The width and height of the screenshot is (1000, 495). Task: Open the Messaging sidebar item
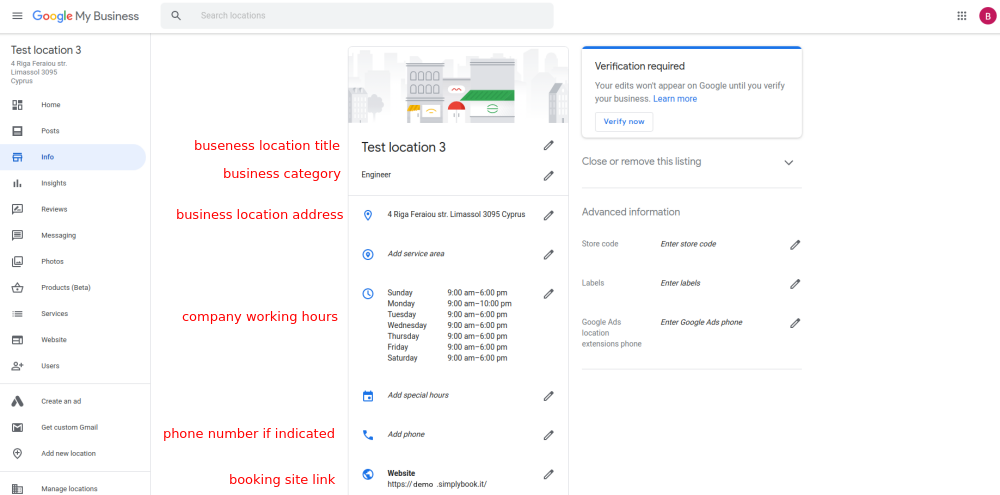coord(58,235)
